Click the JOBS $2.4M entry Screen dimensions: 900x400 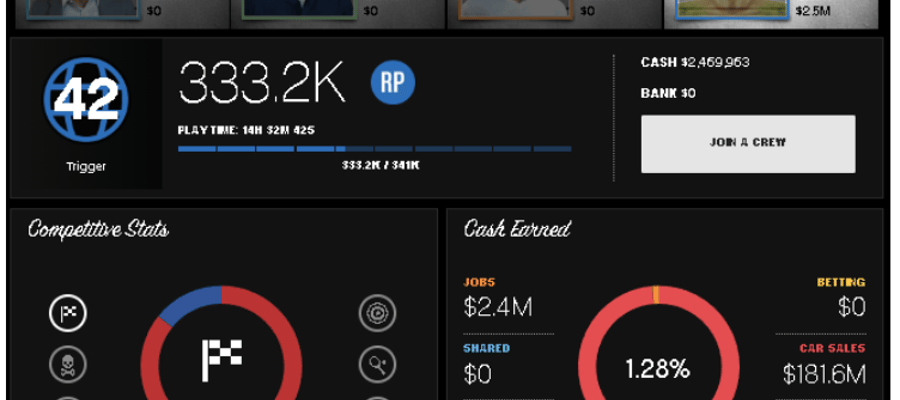498,299
